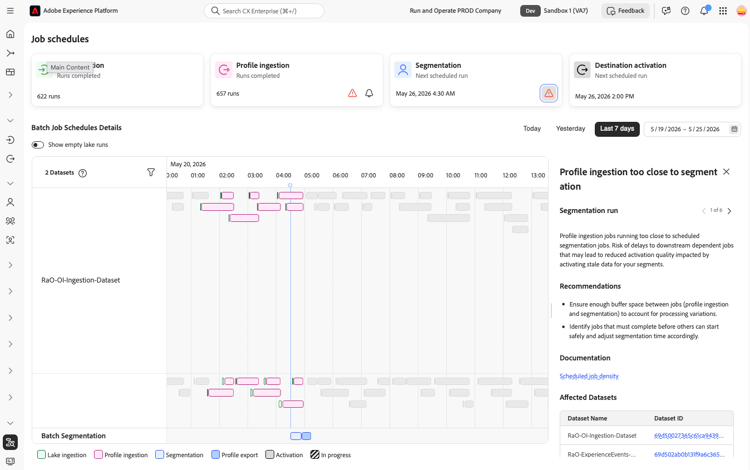Open the Profile ingestion card
750x470 pixels.
(x=297, y=80)
